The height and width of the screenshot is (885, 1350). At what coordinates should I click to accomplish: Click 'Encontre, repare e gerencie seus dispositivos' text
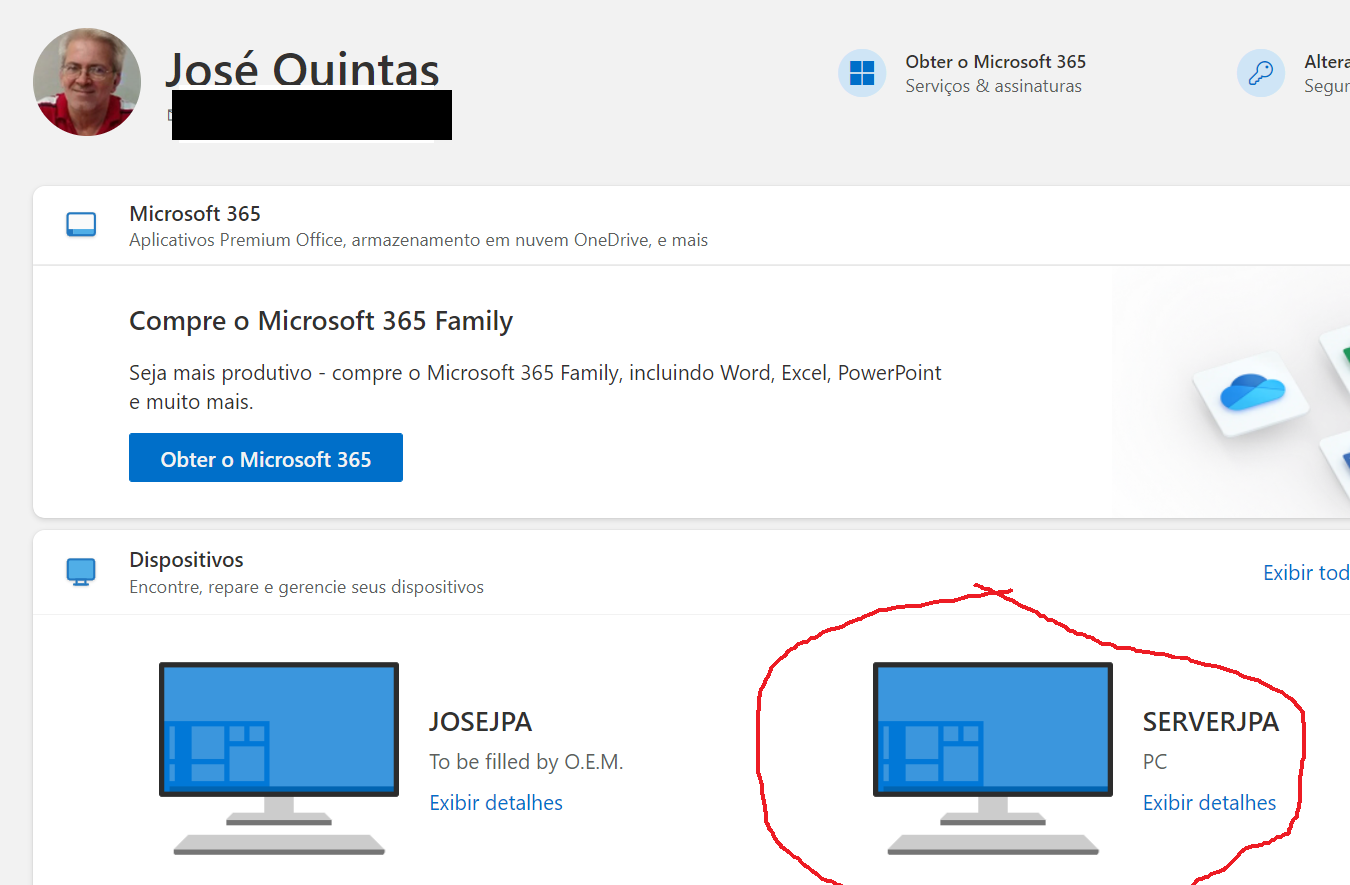pos(306,588)
